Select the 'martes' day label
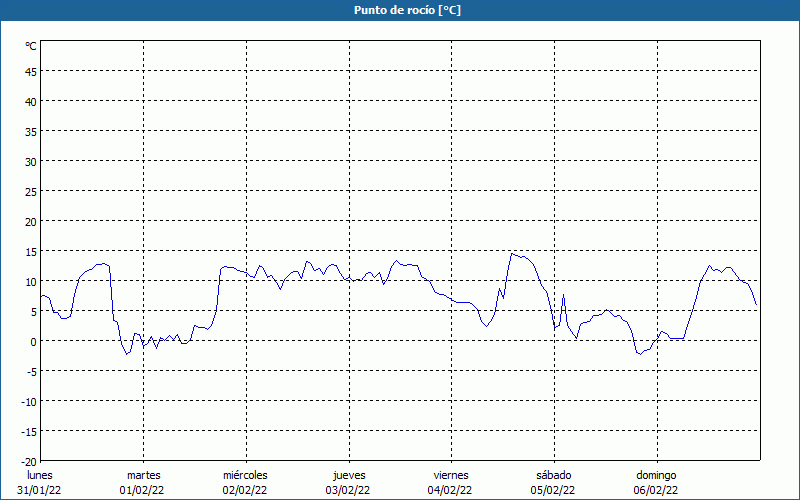The height and width of the screenshot is (500, 800). 143,475
